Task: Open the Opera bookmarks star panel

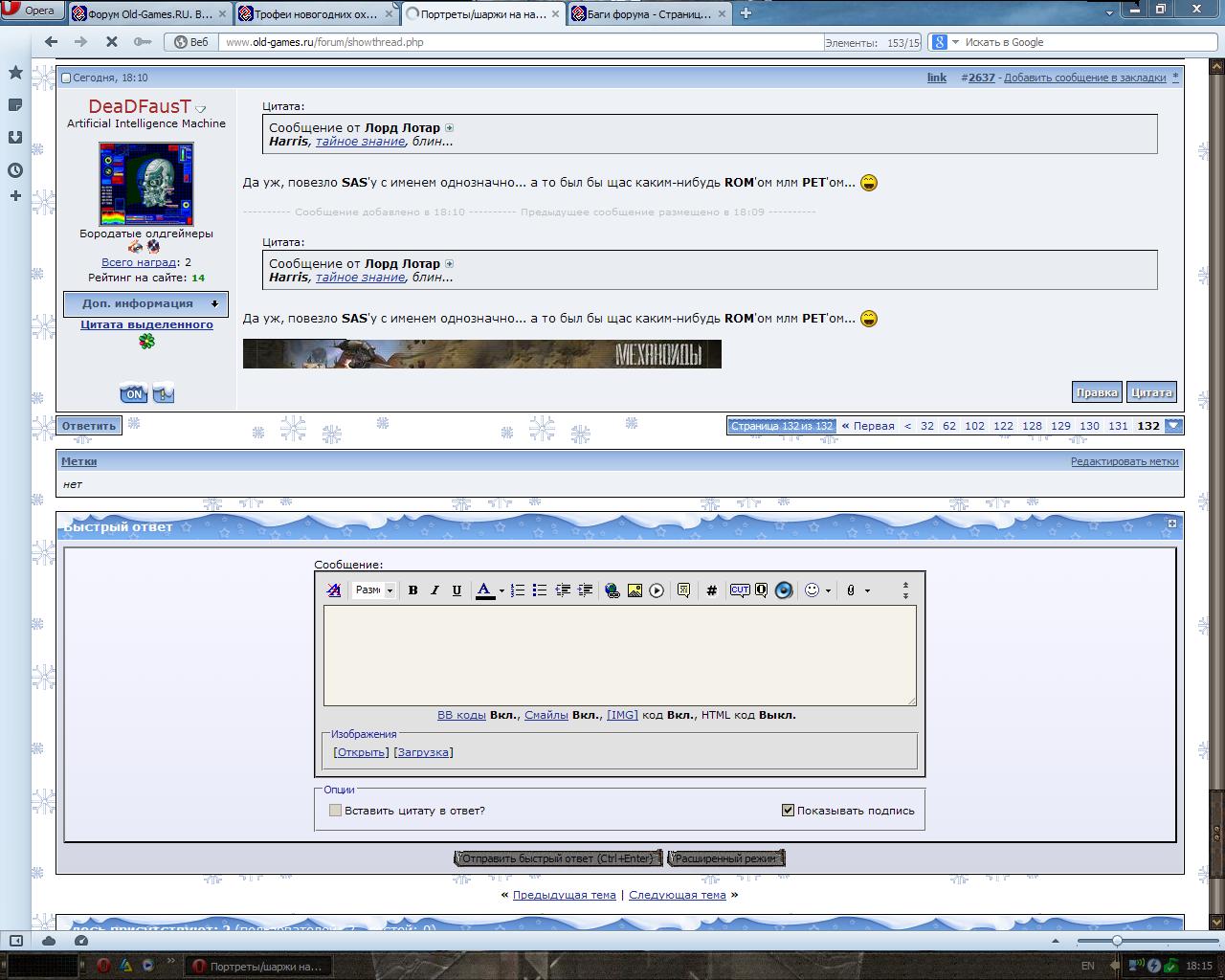Action: (x=15, y=73)
